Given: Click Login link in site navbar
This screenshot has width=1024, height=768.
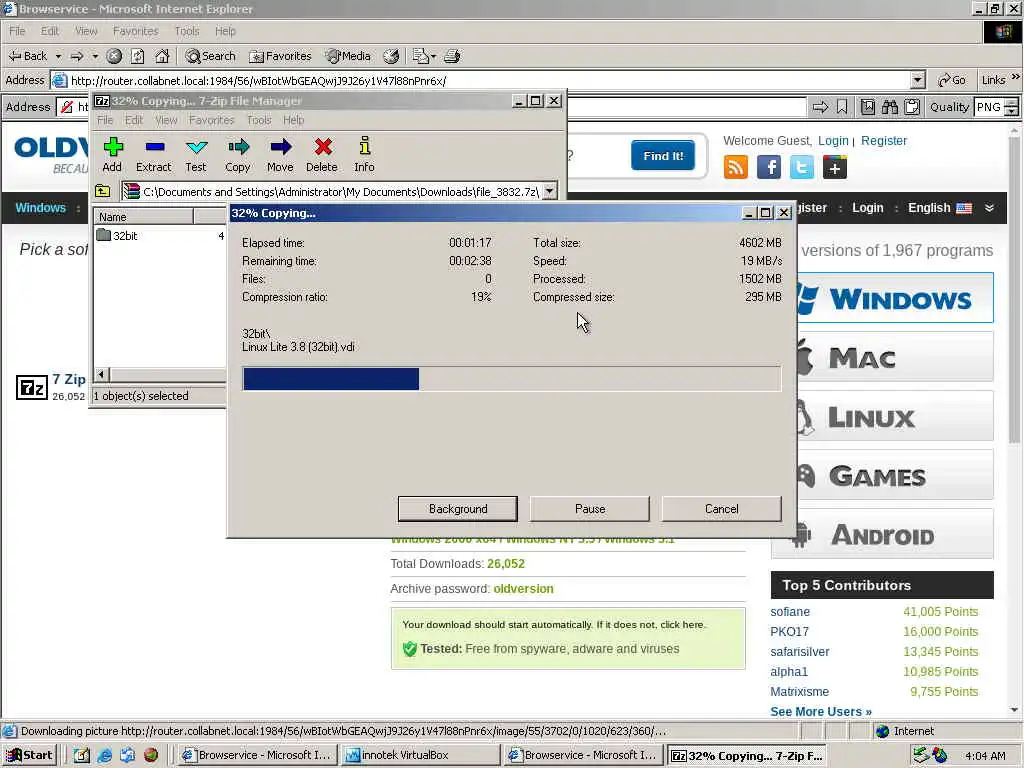Looking at the screenshot, I should pyautogui.click(x=867, y=208).
